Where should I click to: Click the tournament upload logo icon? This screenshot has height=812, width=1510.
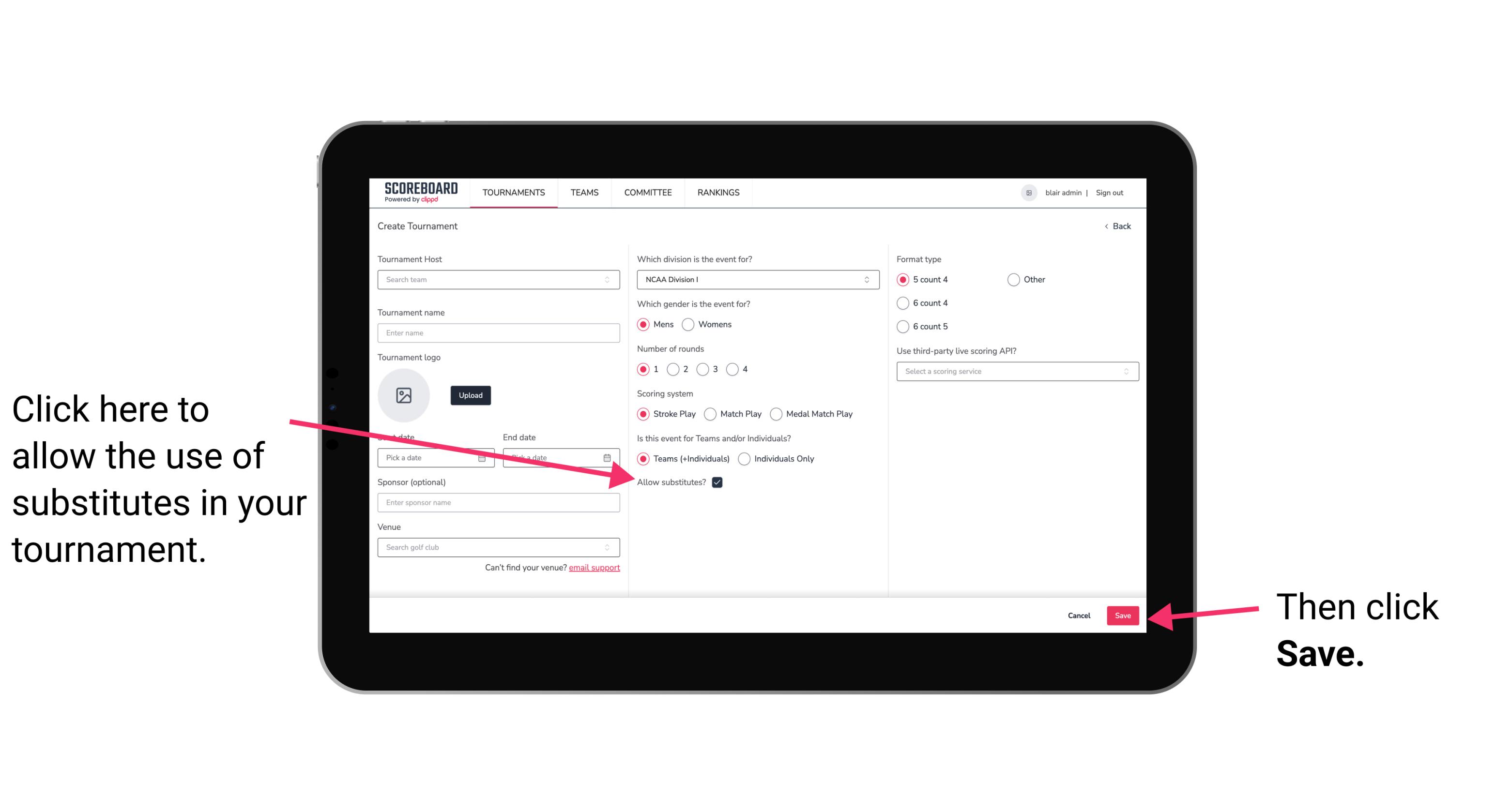[x=404, y=395]
